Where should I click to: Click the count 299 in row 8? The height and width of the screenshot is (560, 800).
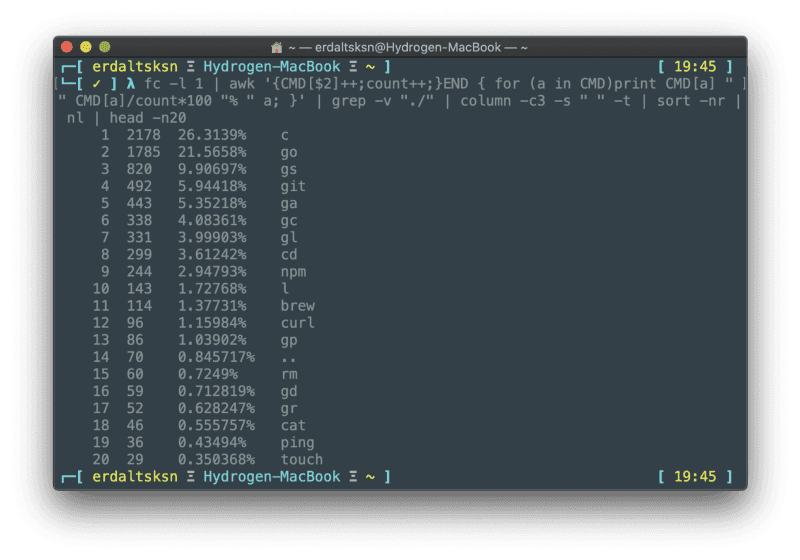point(139,254)
